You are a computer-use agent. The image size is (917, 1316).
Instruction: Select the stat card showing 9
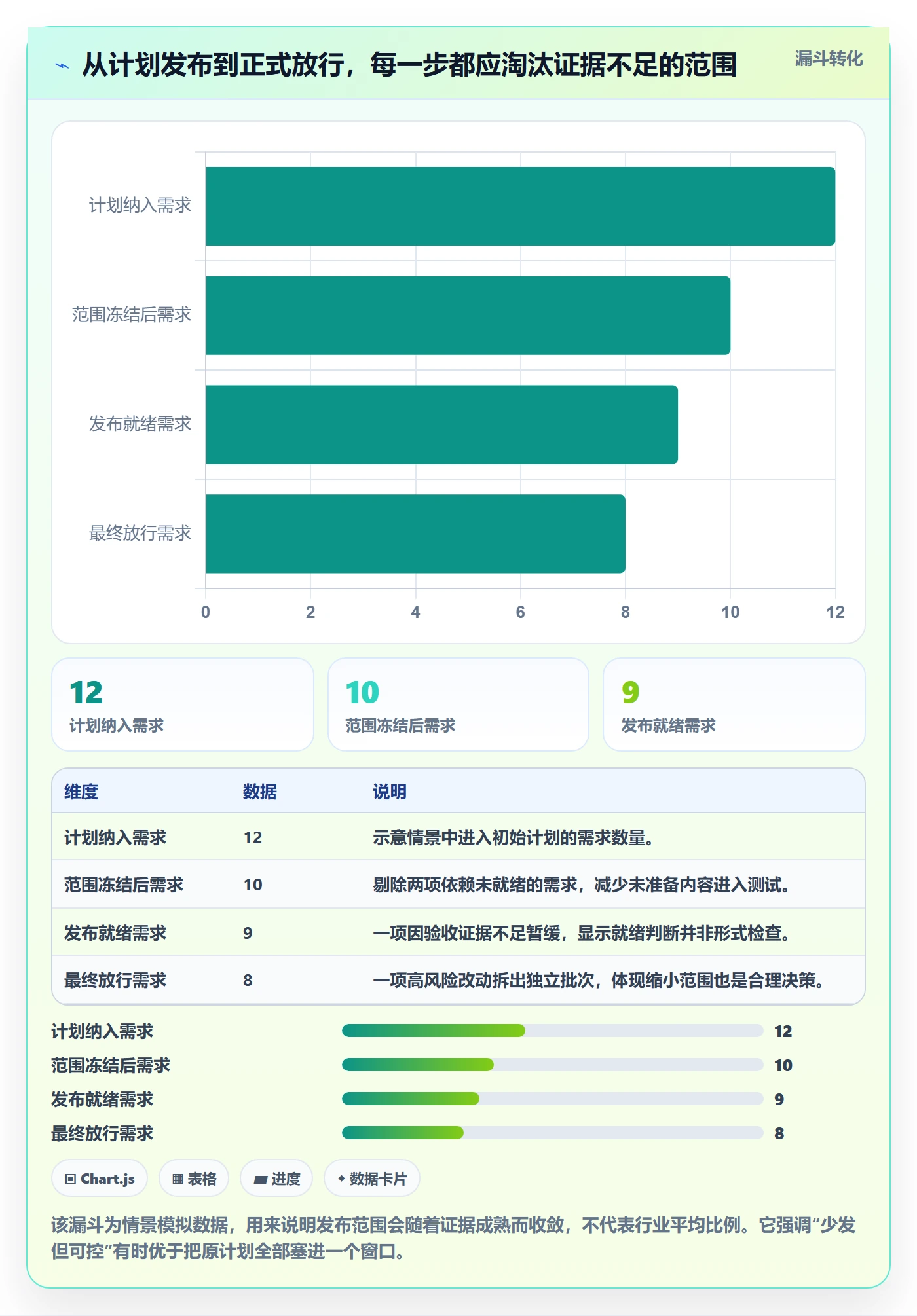734,704
